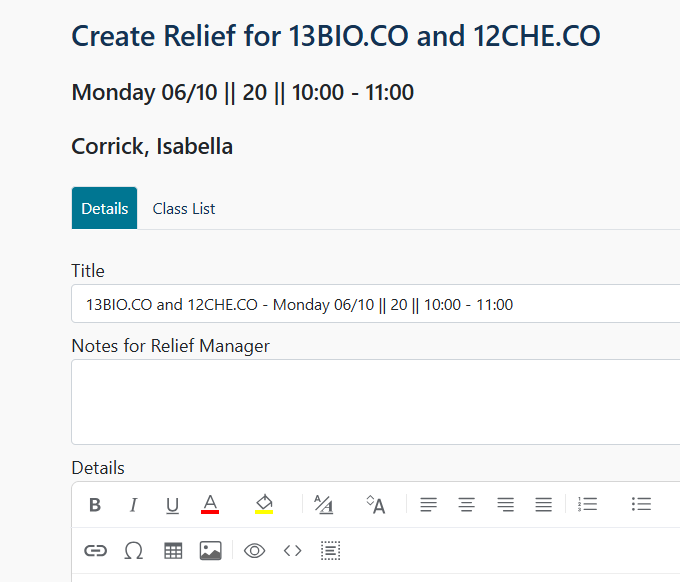Image resolution: width=680 pixels, height=582 pixels.
Task: Justify text in the editor
Action: pyautogui.click(x=543, y=505)
